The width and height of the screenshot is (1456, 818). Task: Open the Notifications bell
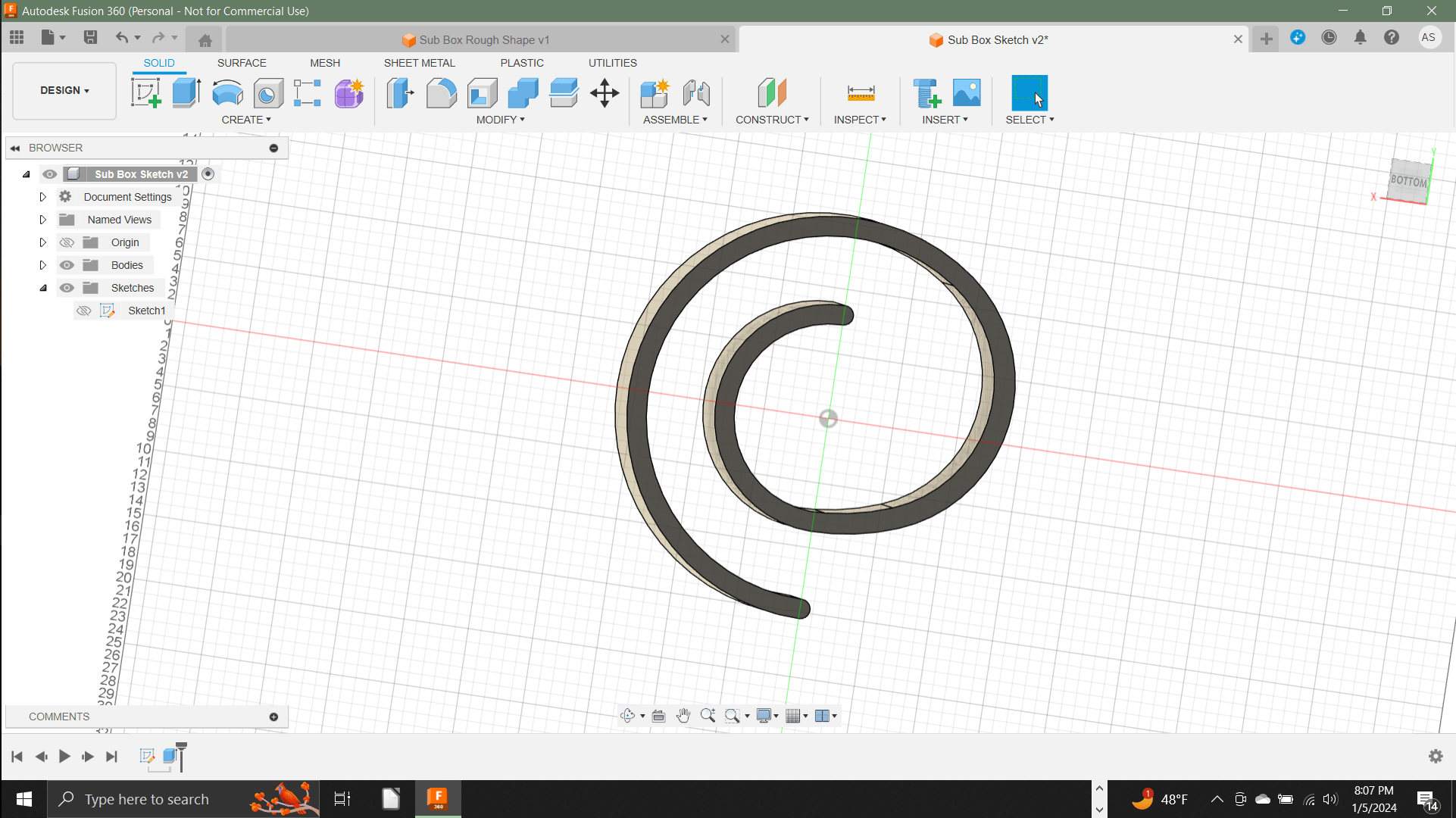(x=1361, y=37)
